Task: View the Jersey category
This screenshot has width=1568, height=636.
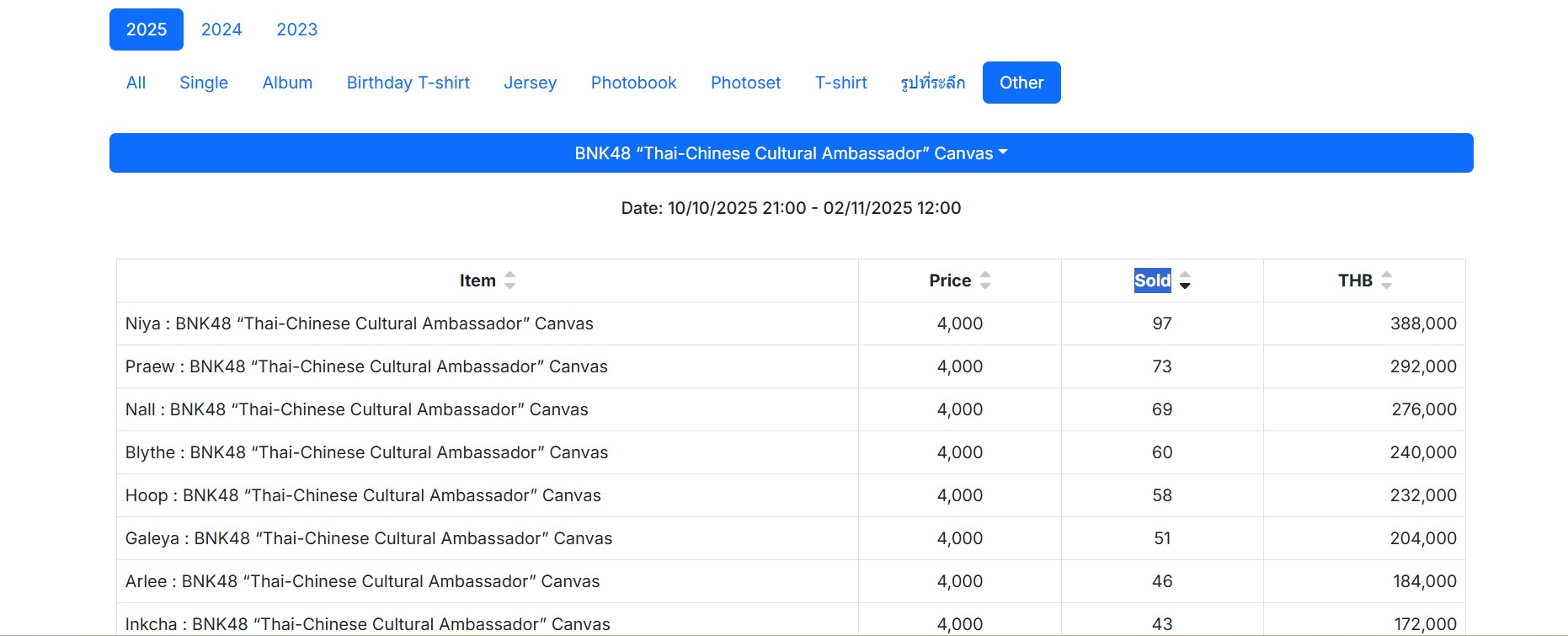Action: (531, 83)
